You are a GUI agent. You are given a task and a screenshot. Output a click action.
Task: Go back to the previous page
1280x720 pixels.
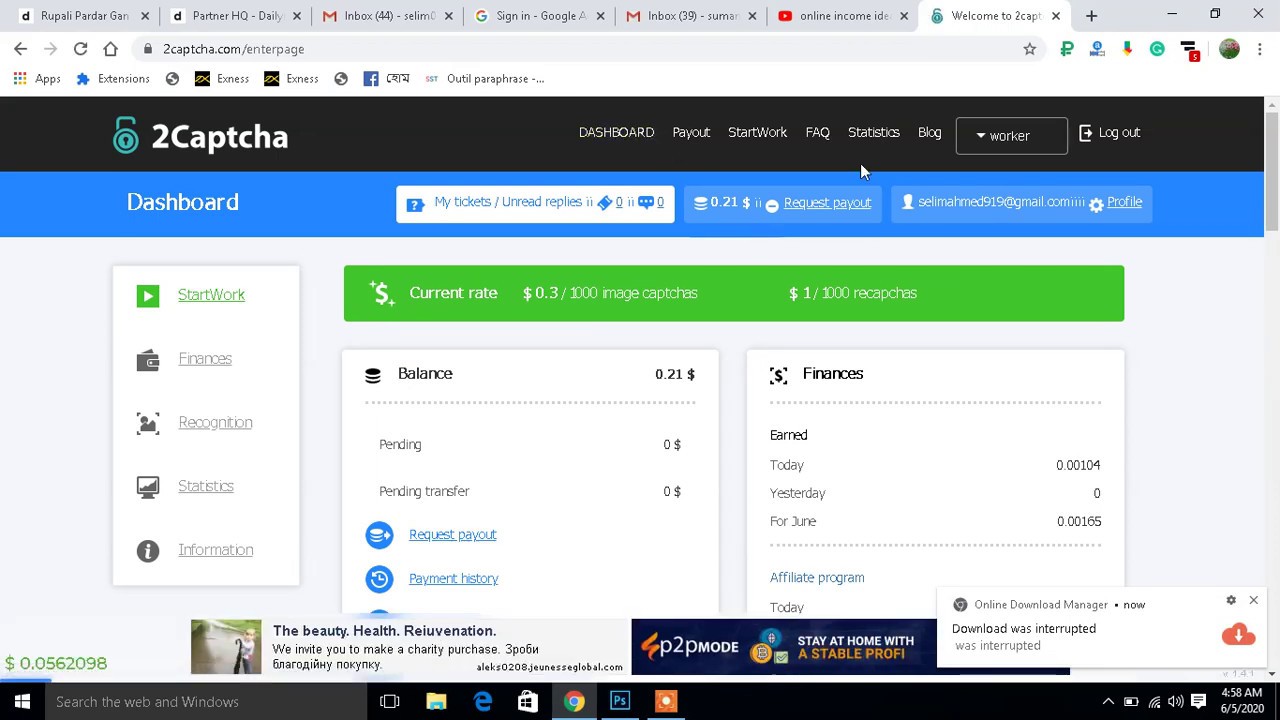(x=20, y=49)
